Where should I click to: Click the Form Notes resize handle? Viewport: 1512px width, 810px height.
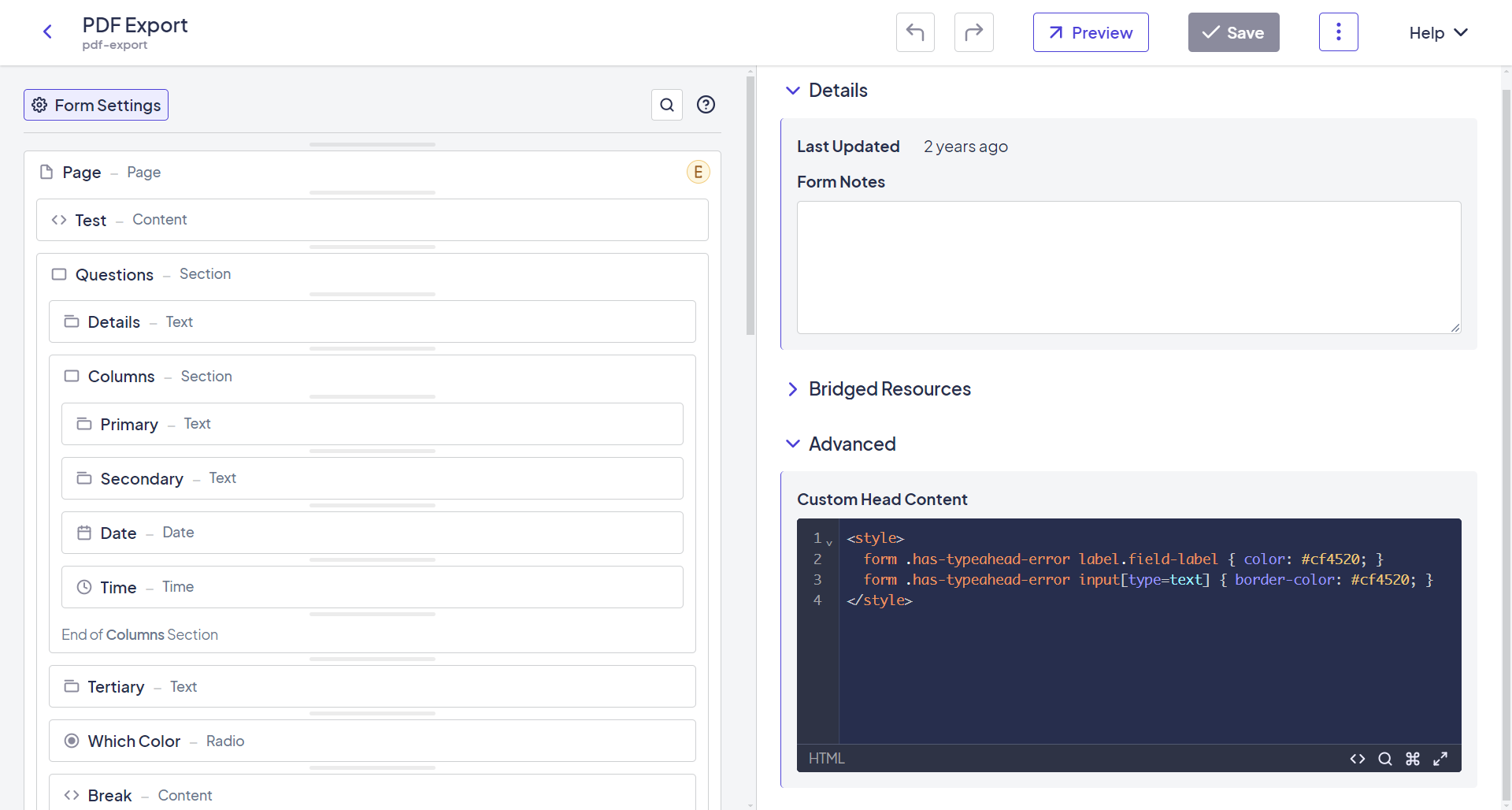1455,327
